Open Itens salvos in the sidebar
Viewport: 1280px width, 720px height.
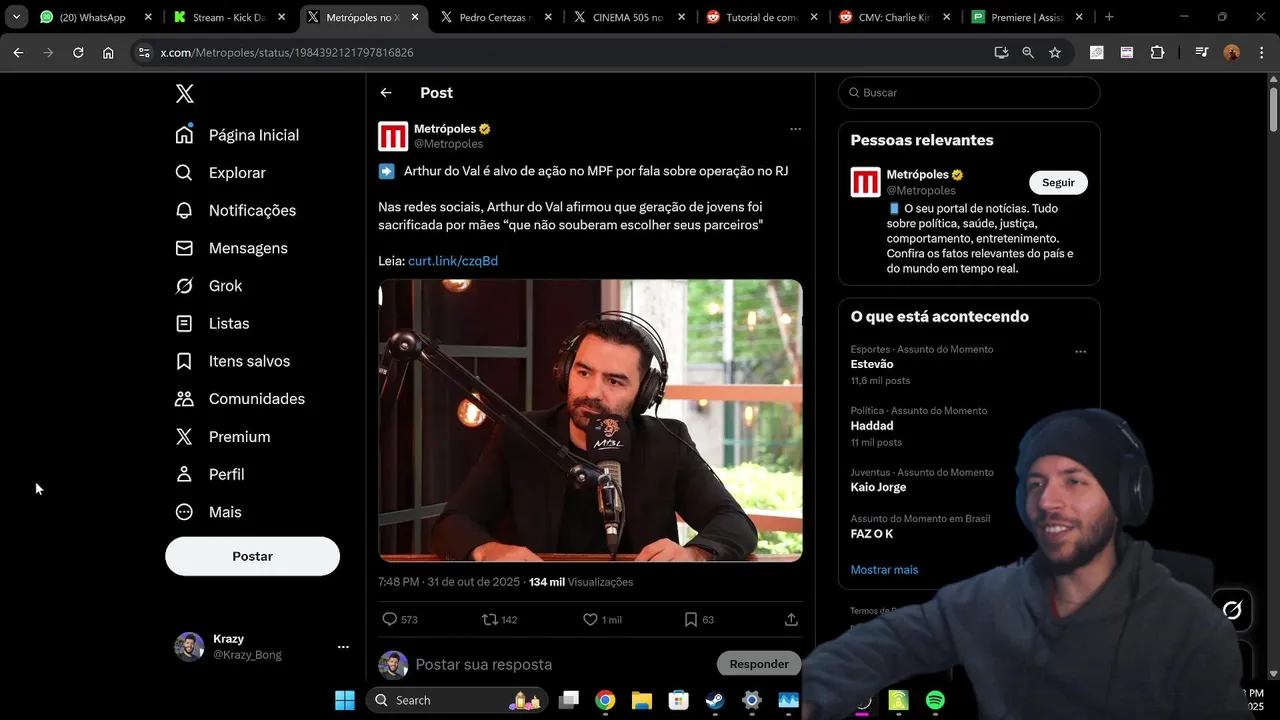[232, 361]
